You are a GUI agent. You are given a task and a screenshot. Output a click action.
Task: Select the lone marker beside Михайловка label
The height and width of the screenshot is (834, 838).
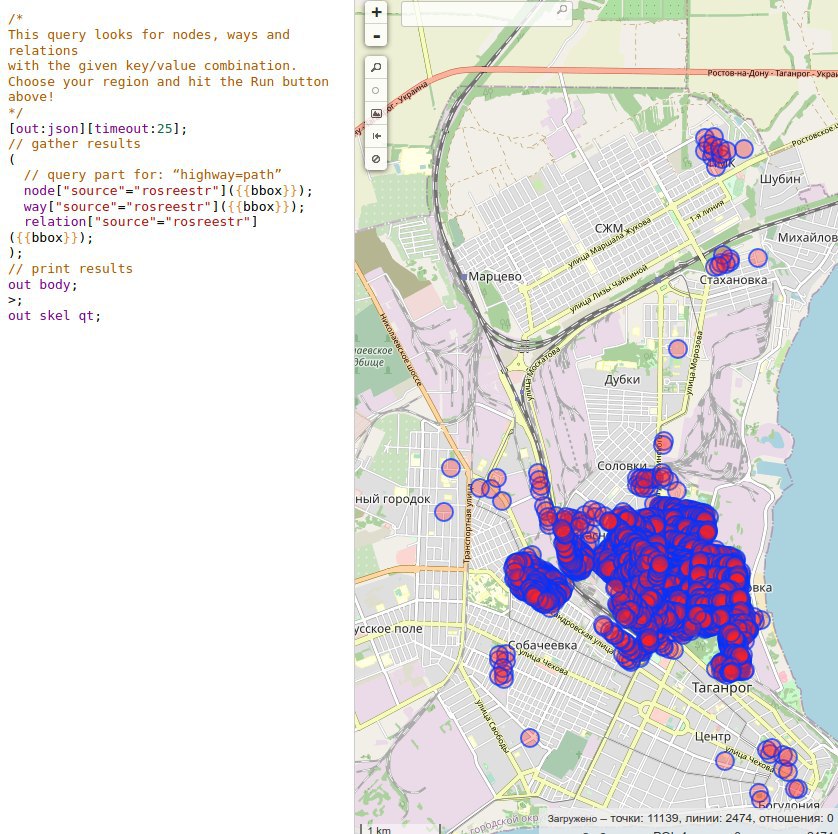(758, 258)
